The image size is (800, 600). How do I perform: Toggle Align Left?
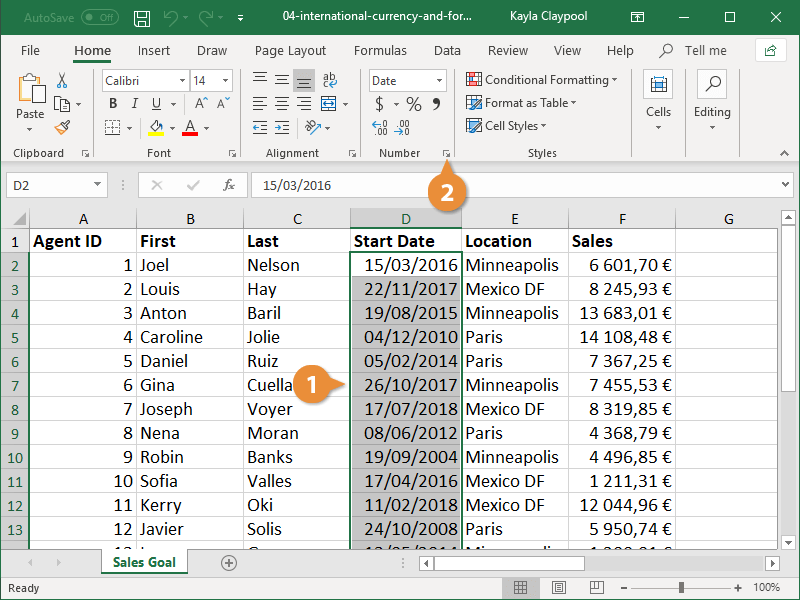click(x=260, y=104)
